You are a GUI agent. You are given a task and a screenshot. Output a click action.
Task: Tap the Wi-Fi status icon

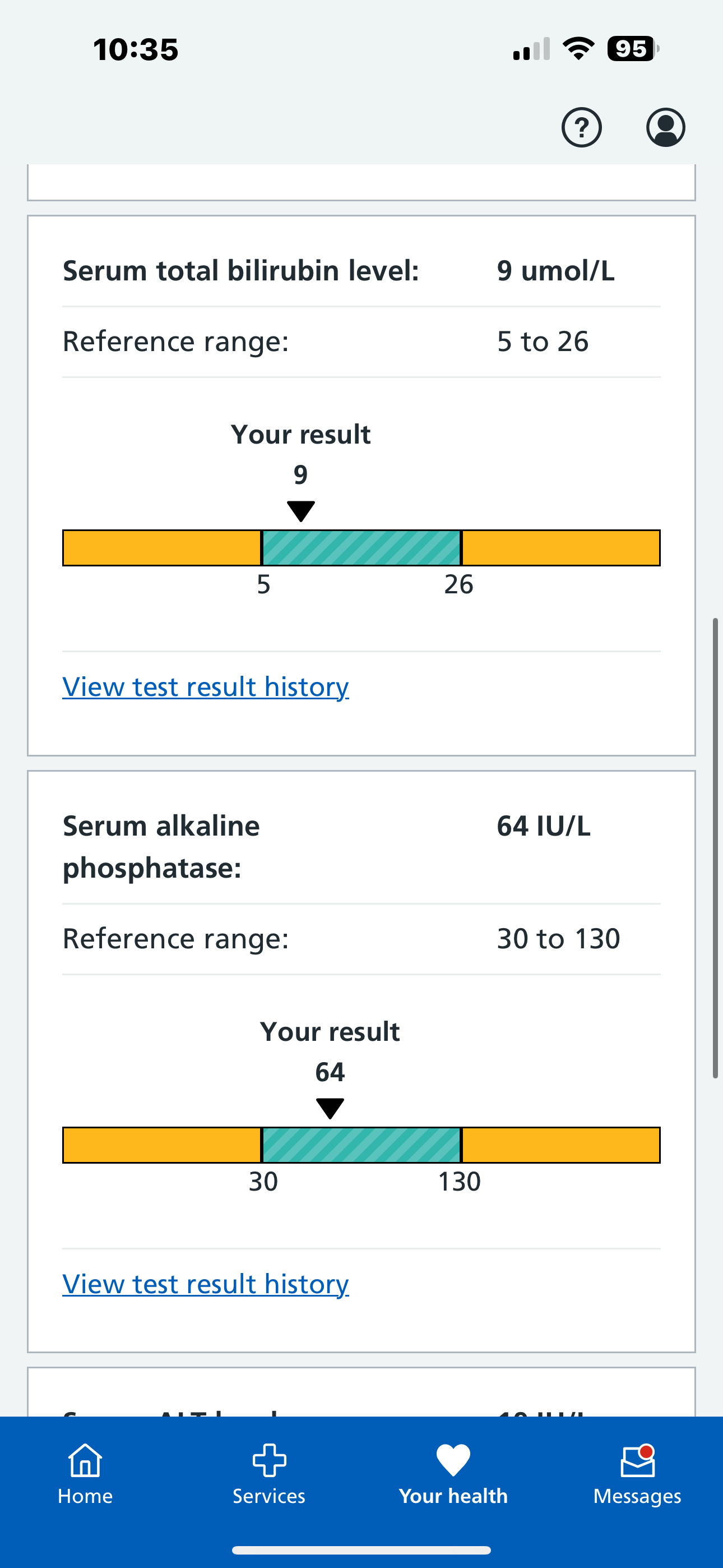point(578,49)
